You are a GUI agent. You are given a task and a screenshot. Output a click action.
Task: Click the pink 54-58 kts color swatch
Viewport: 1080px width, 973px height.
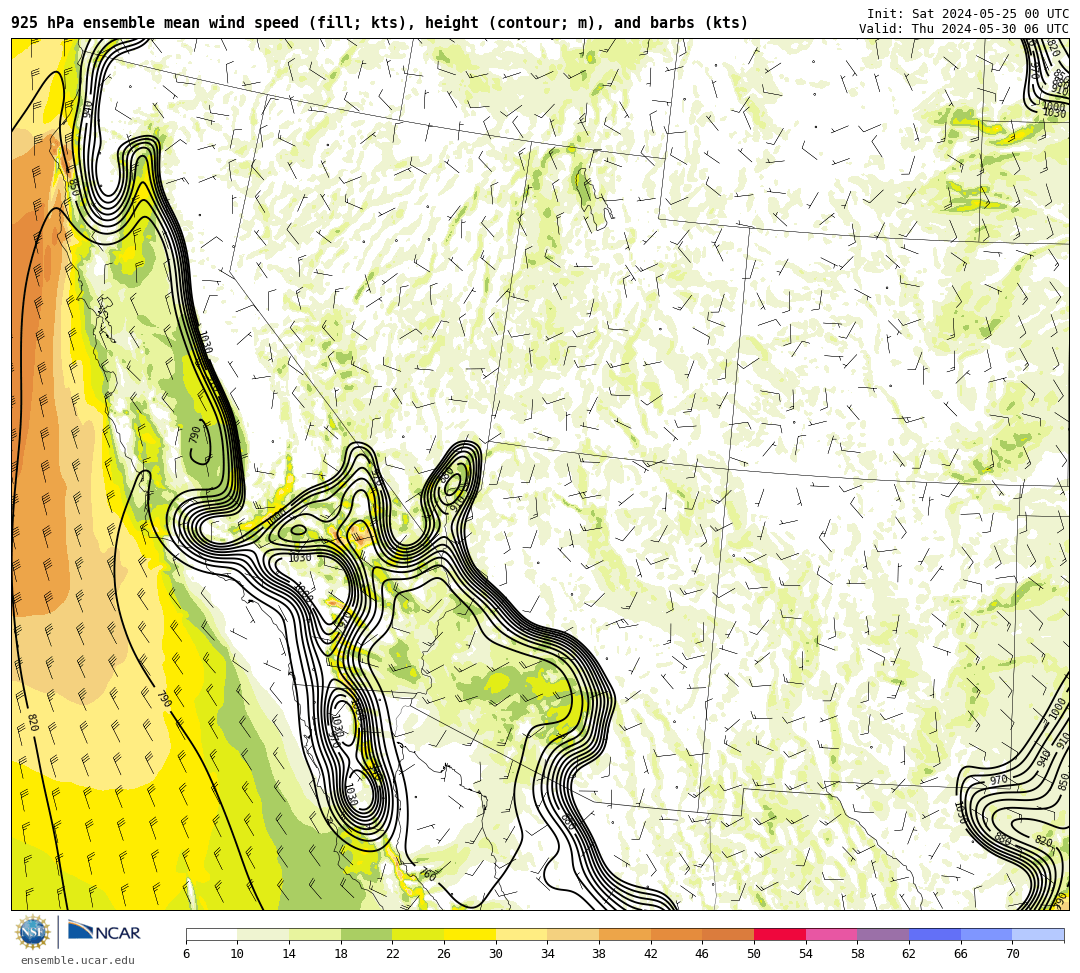click(x=831, y=934)
